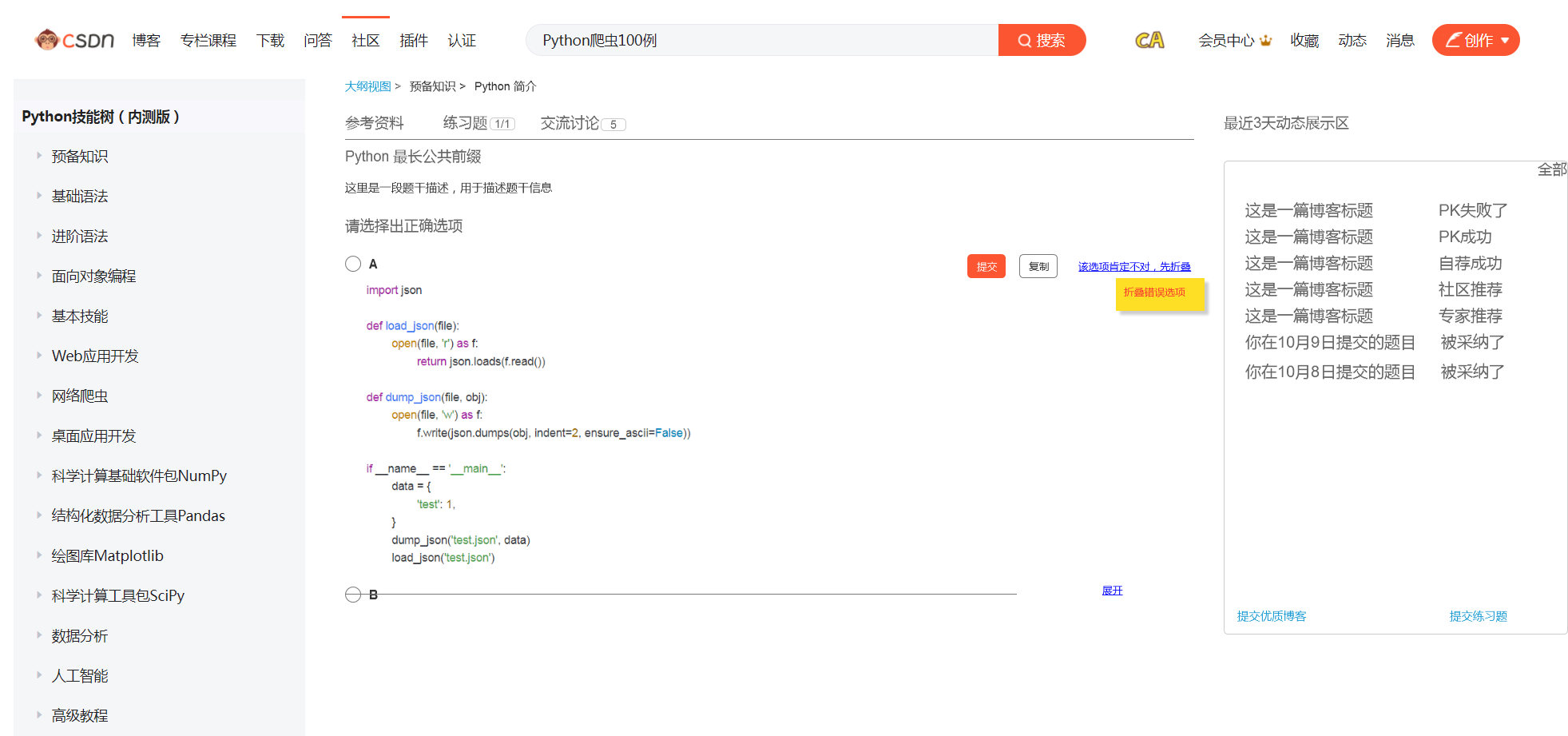Open 科学计算基础软件包NumPy section
The image size is (1568, 736).
139,475
